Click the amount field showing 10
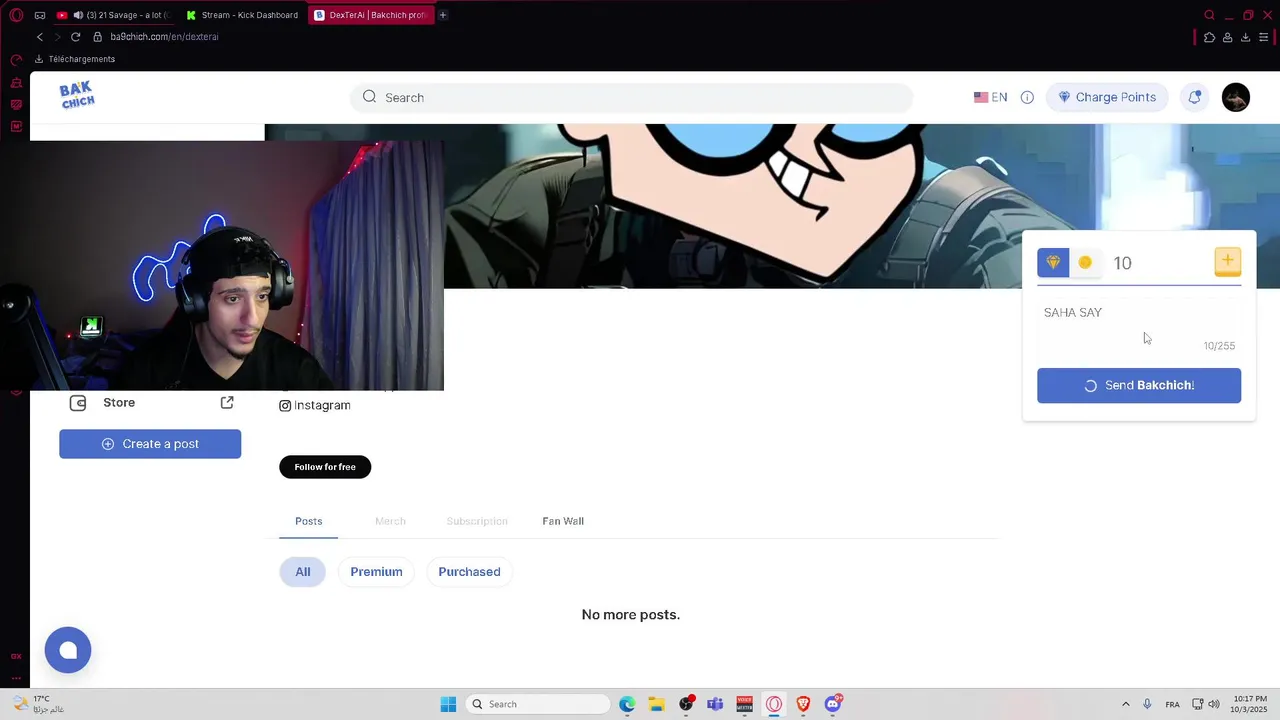The image size is (1280, 720). pyautogui.click(x=1160, y=263)
